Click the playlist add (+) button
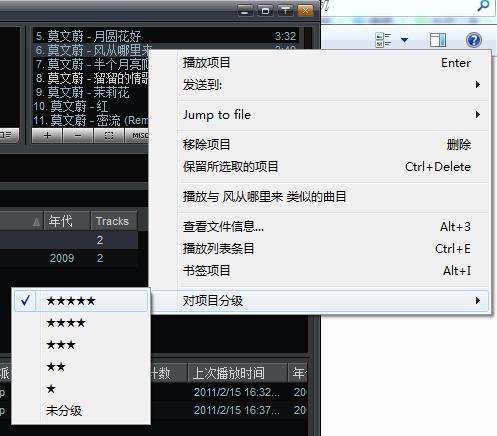The image size is (497, 436). pyautogui.click(x=47, y=136)
